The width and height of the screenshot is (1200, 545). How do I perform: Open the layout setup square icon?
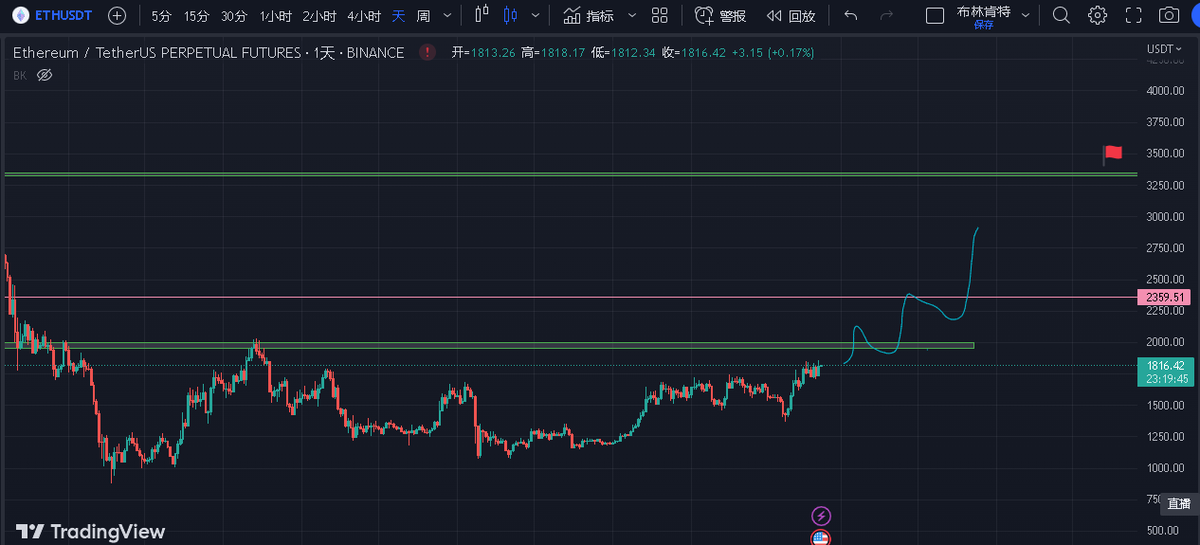pos(935,16)
